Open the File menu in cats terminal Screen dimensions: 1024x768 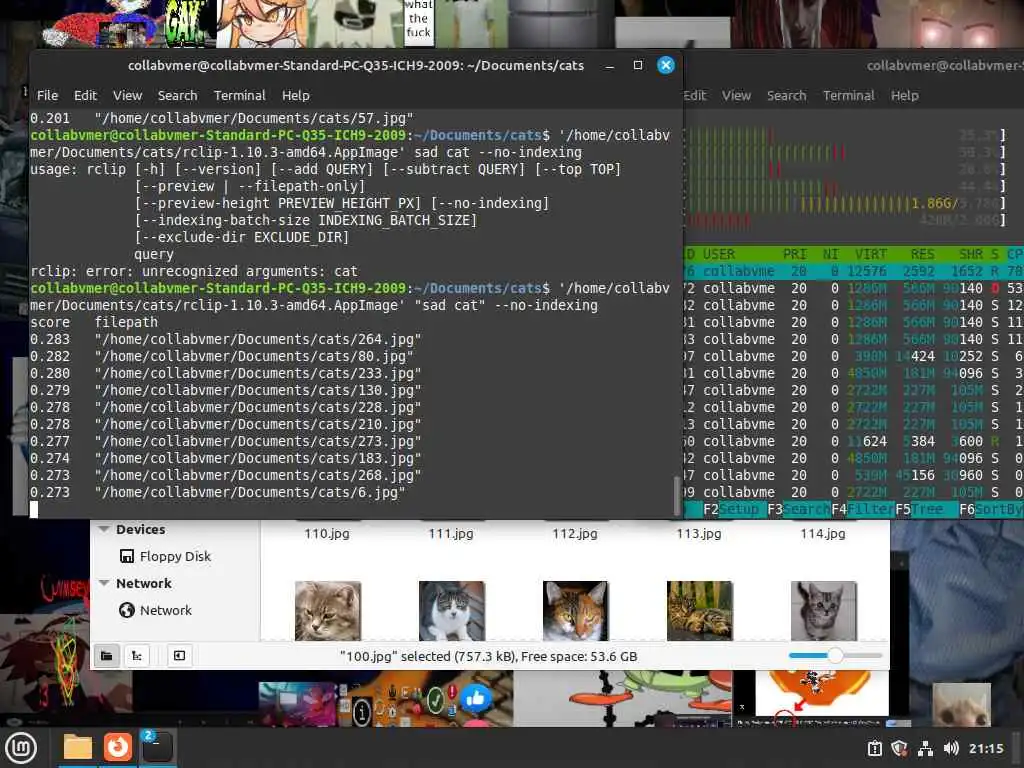(47, 95)
